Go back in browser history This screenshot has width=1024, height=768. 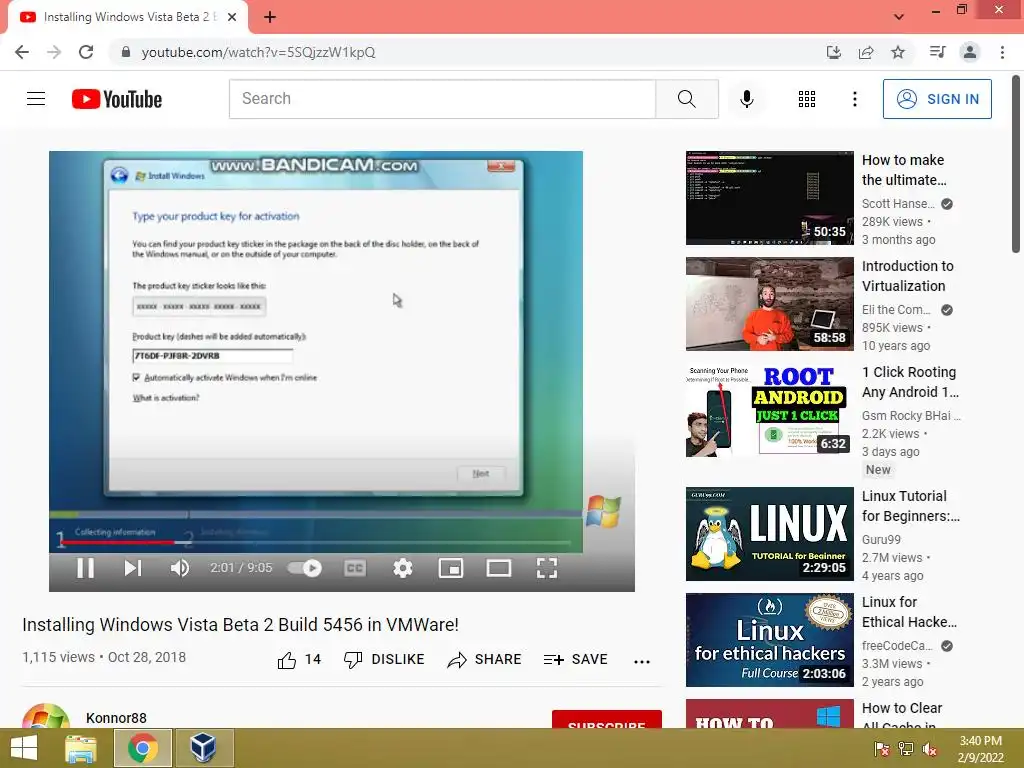[x=22, y=52]
